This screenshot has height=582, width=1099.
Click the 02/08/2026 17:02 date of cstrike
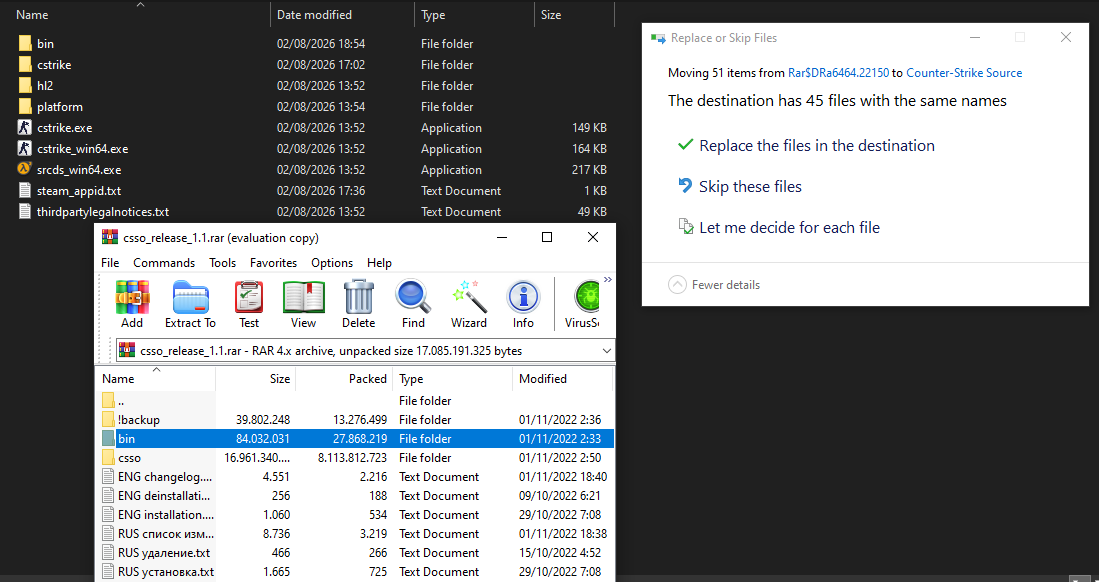pyautogui.click(x=320, y=65)
